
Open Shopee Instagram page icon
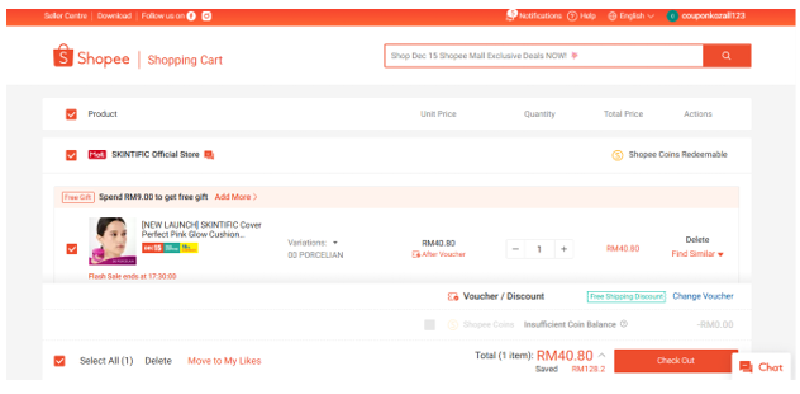click(x=207, y=16)
